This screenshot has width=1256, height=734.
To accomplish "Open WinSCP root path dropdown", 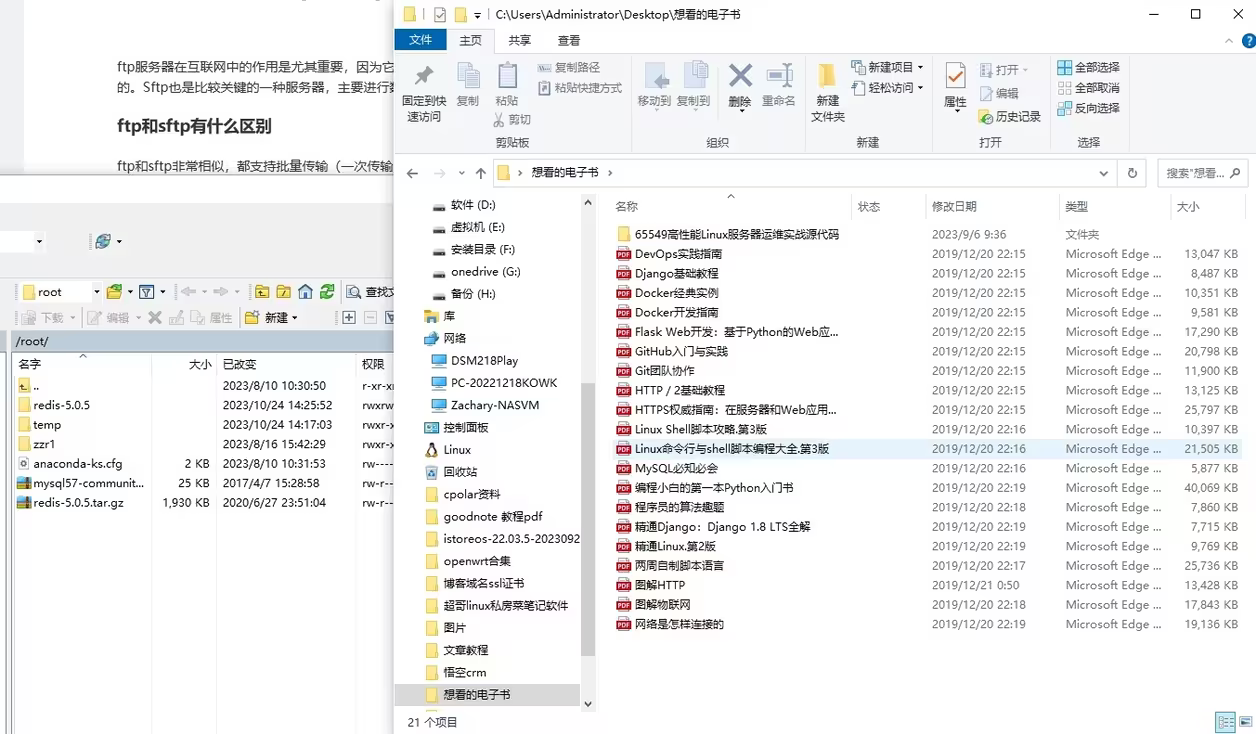I will click(96, 292).
